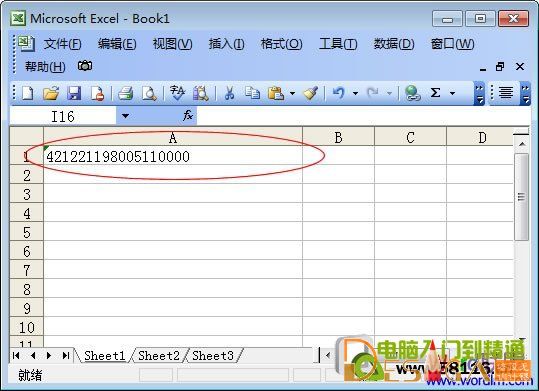Expand Standard toolbar options chevron

tap(479, 93)
